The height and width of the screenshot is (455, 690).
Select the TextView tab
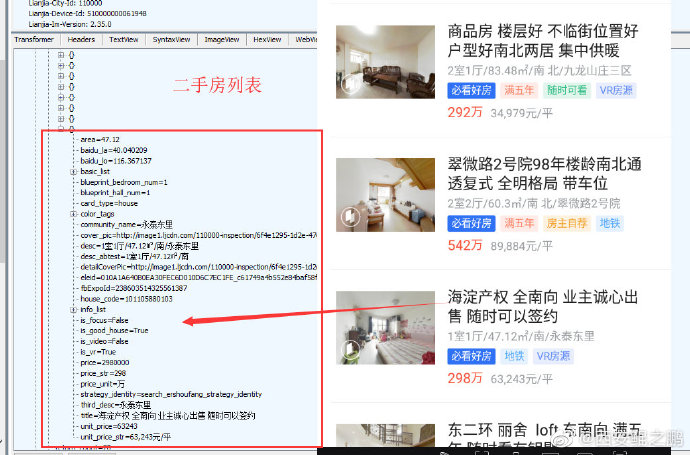click(124, 40)
